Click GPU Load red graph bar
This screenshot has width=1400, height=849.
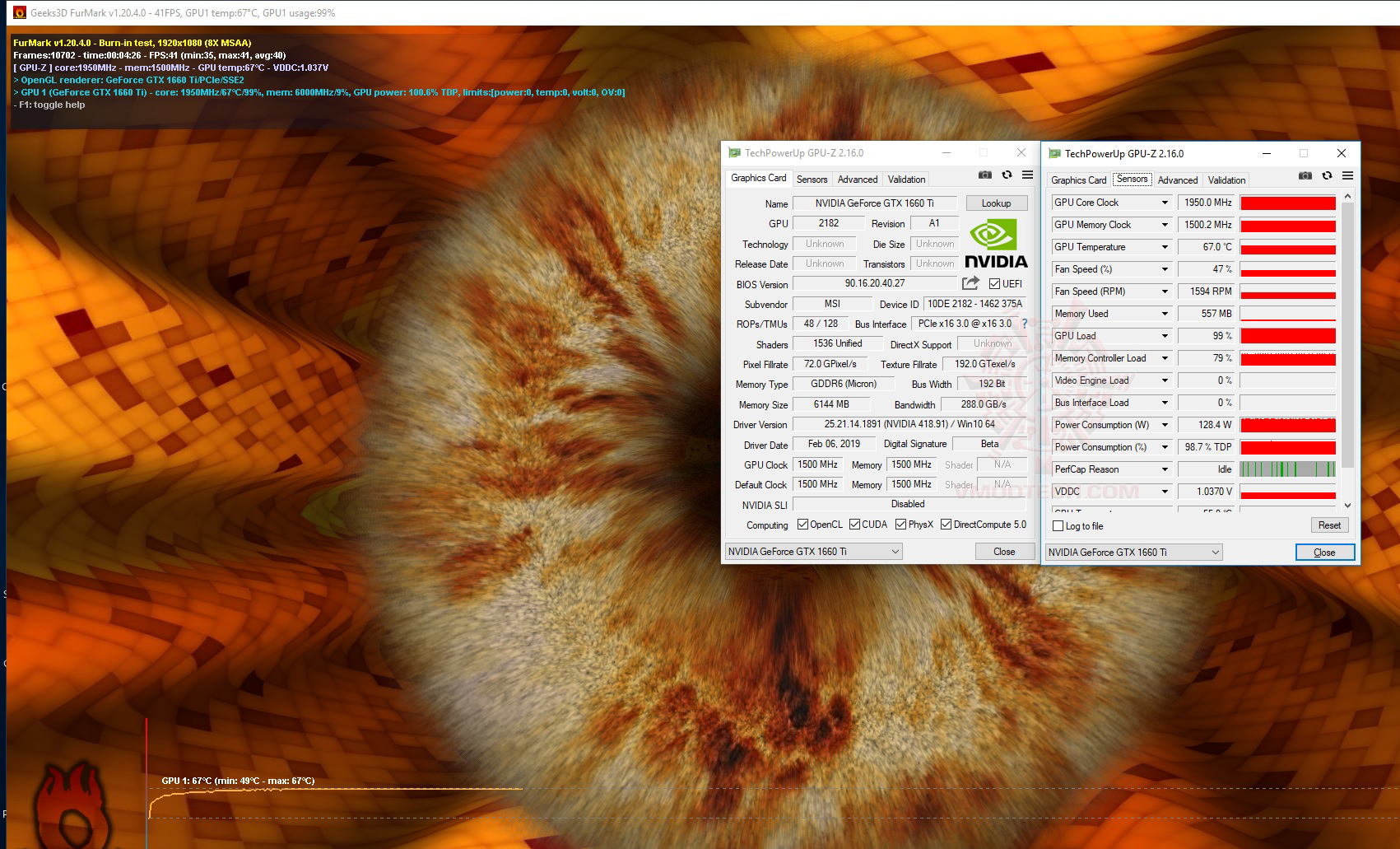pyautogui.click(x=1287, y=336)
